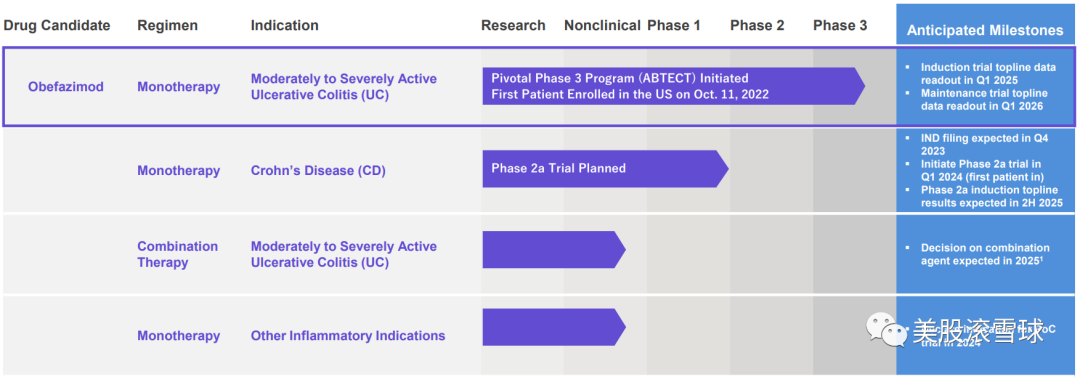Click the Indication column header
1080x379 pixels.
(284, 25)
